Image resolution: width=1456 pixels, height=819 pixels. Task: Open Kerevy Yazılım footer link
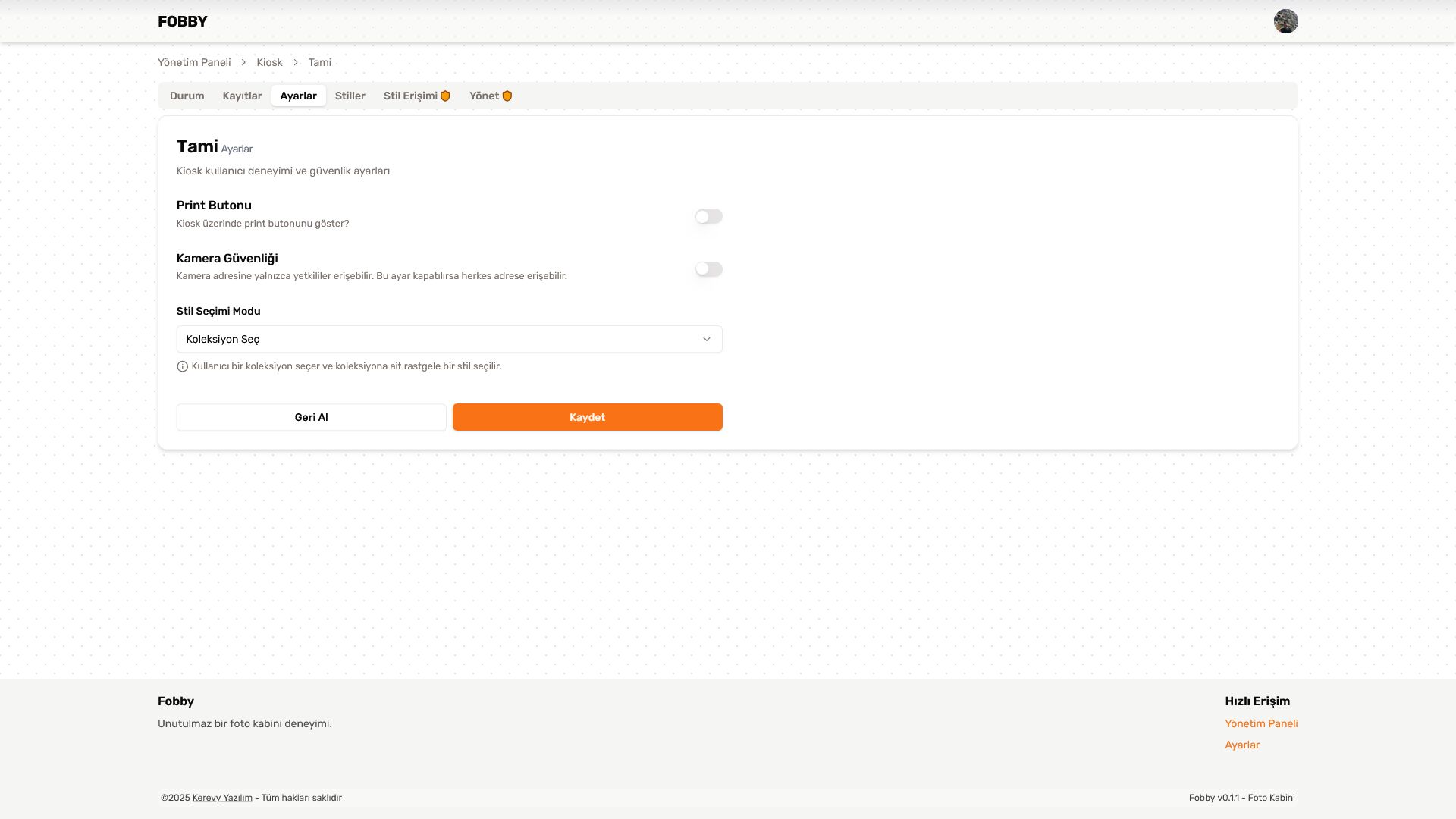pos(222,798)
